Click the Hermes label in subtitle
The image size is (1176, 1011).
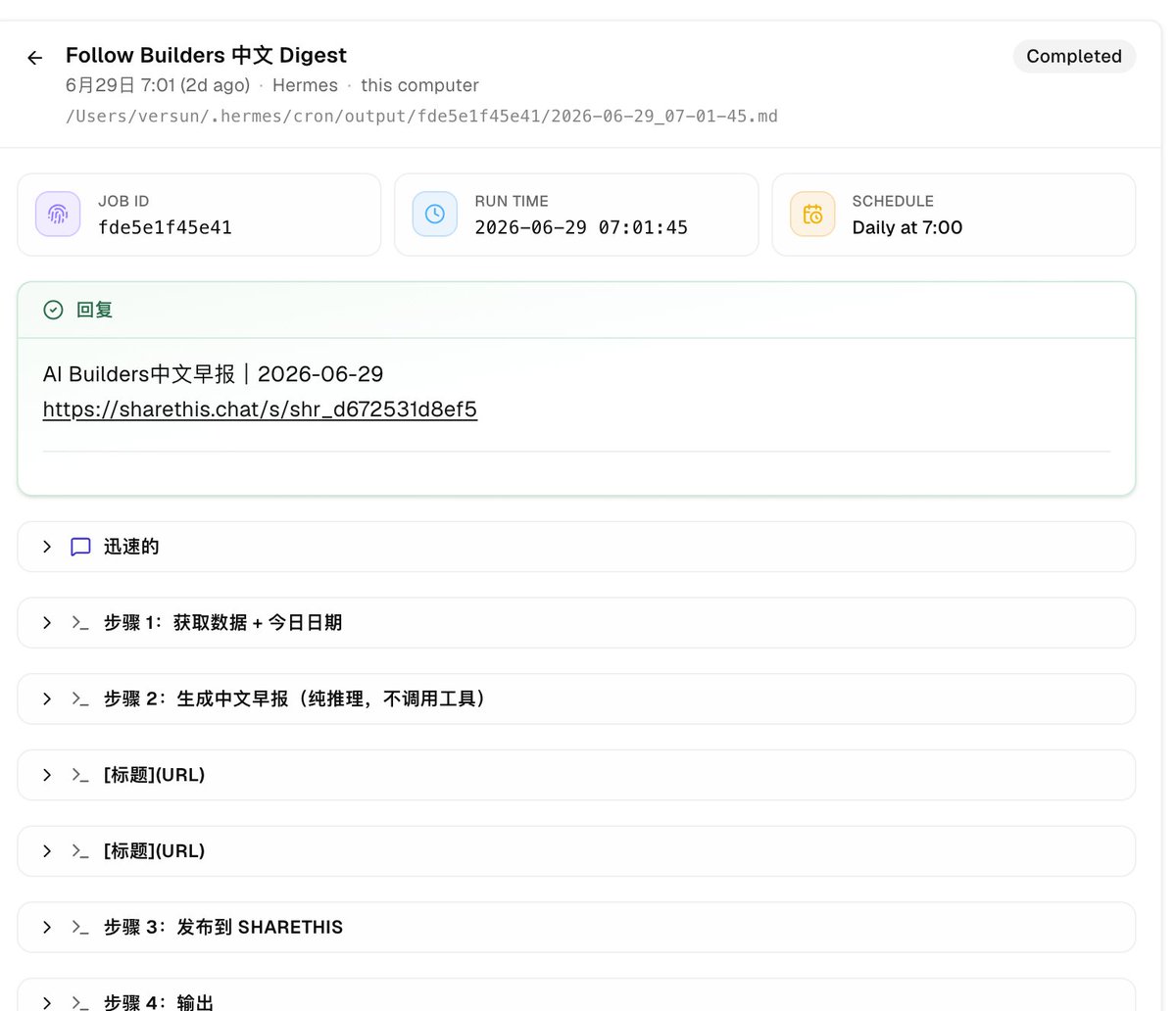coord(305,85)
